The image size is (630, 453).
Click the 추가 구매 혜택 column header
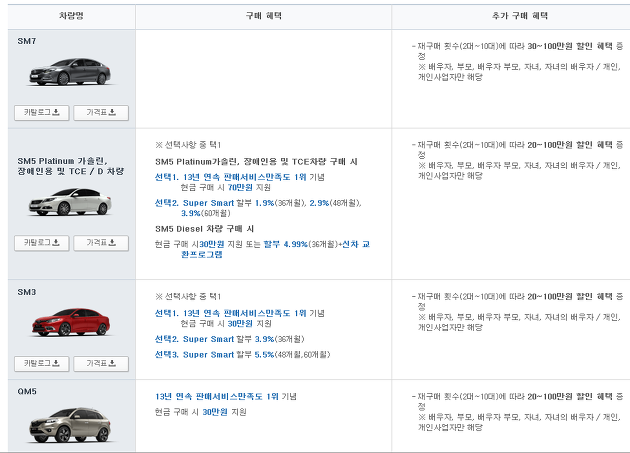click(x=520, y=16)
